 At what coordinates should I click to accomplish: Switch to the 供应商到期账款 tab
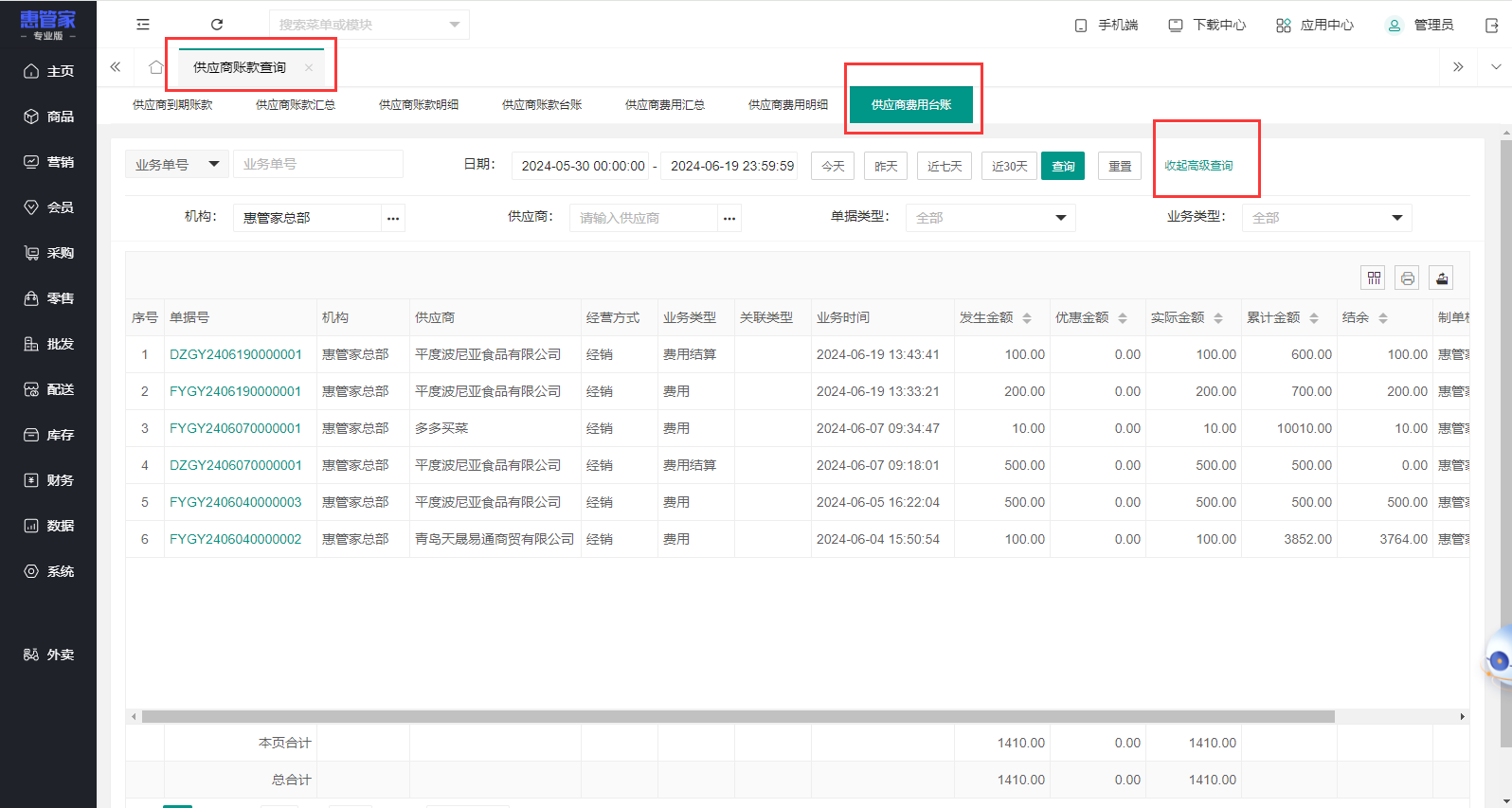coord(172,105)
